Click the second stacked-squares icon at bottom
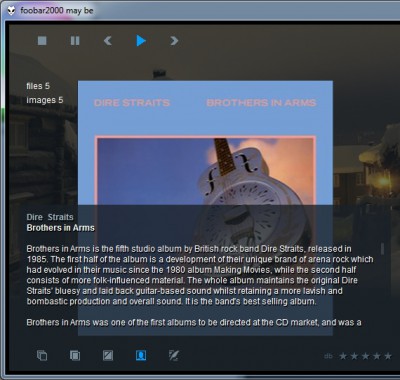The image size is (400, 380). pyautogui.click(x=75, y=356)
